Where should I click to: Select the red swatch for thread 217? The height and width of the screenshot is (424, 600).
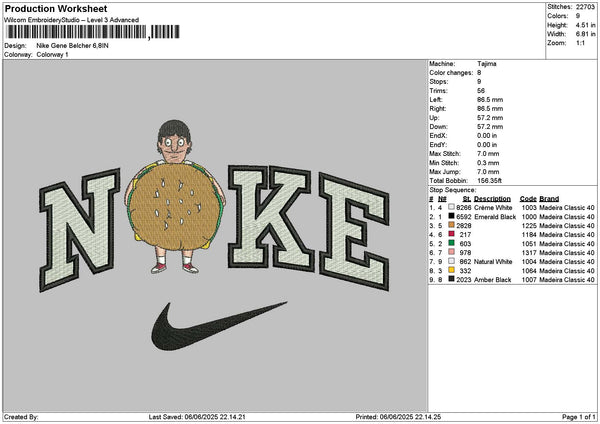pyautogui.click(x=451, y=235)
